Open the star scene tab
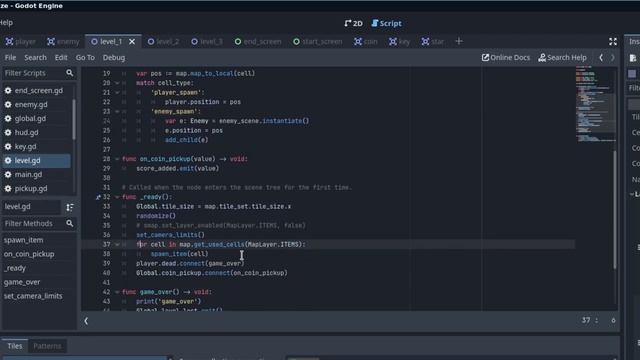 (x=433, y=42)
